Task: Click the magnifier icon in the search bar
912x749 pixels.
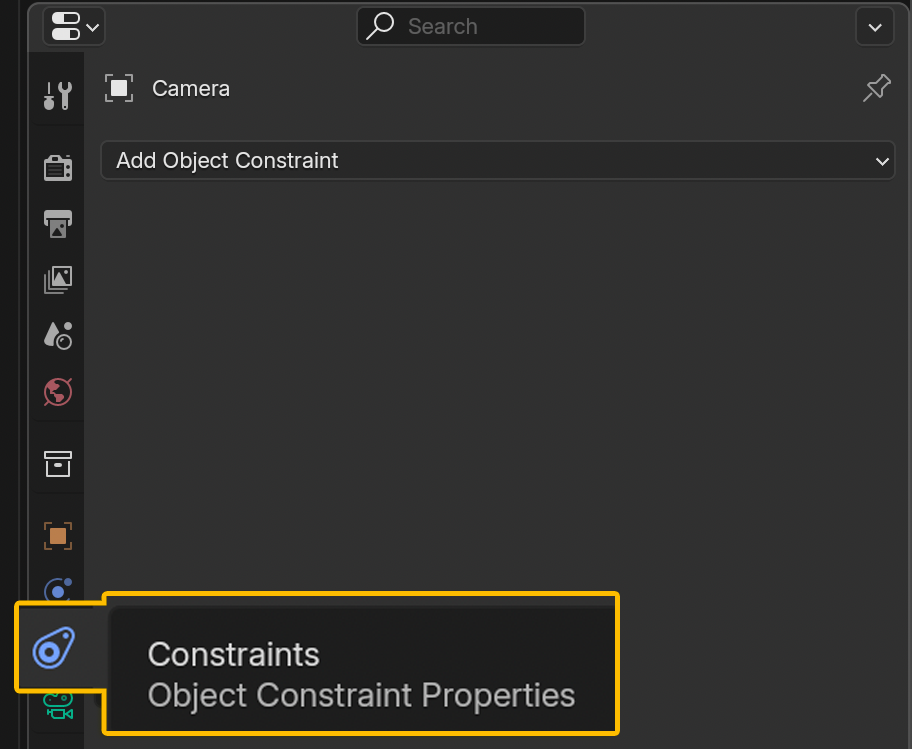Action: (x=381, y=27)
